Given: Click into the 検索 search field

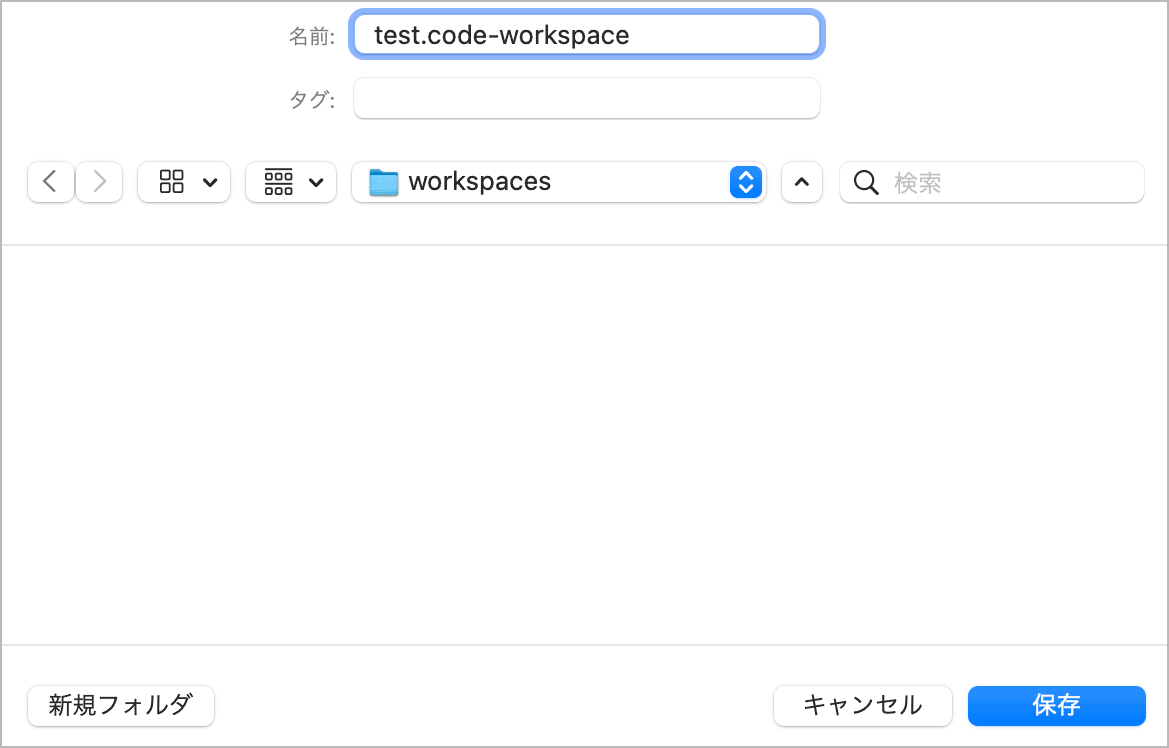Looking at the screenshot, I should [x=1010, y=182].
